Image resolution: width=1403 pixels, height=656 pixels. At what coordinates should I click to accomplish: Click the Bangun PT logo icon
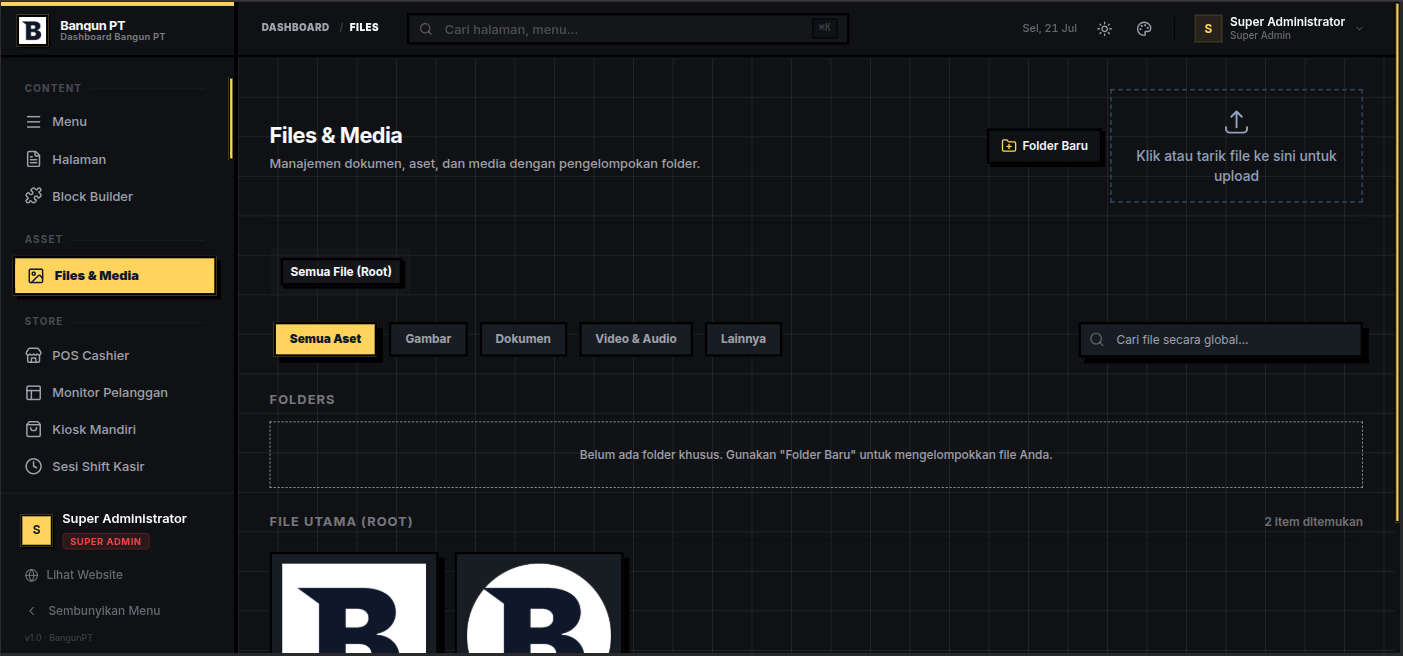tap(32, 30)
